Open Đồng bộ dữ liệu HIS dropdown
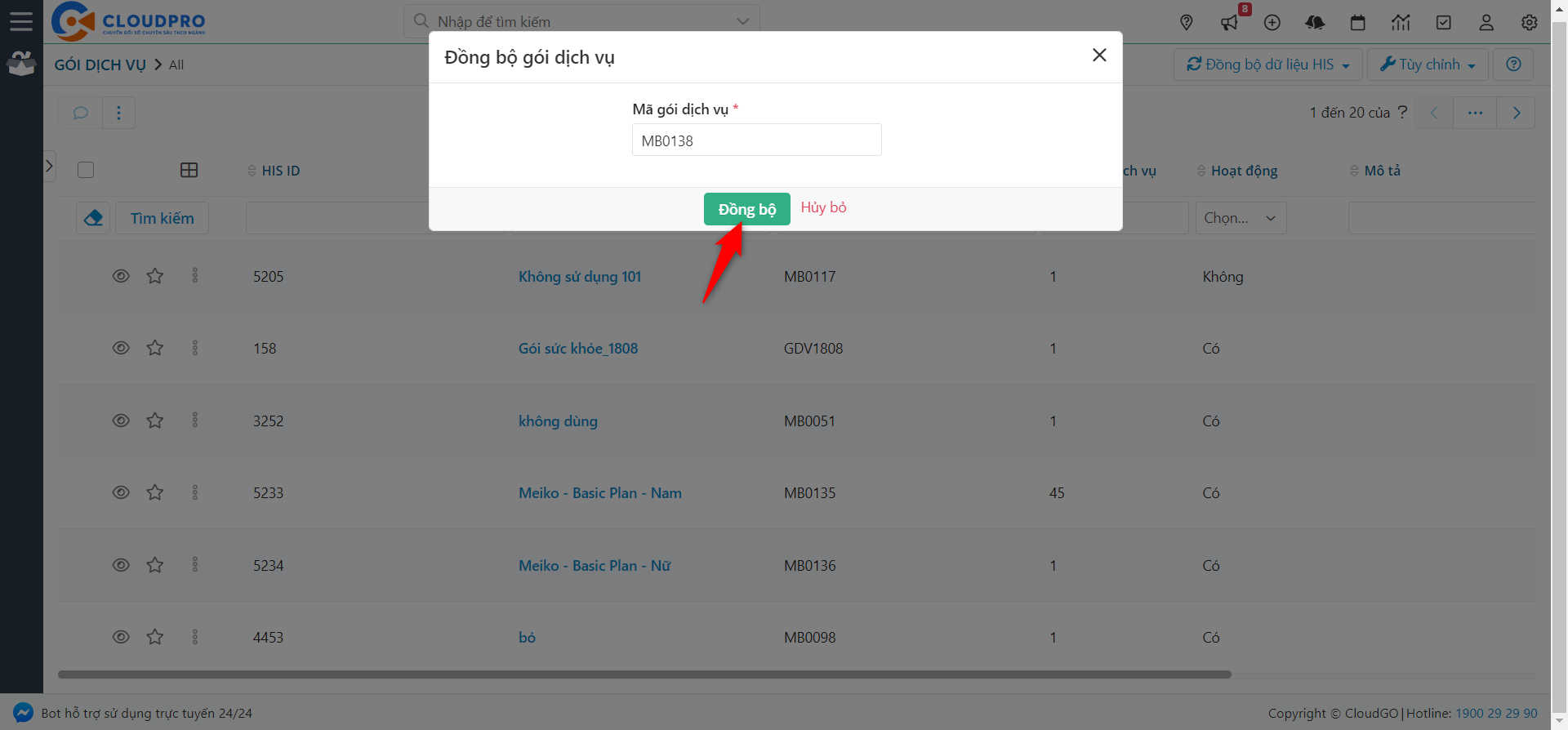Viewport: 1568px width, 730px height. [x=1268, y=65]
